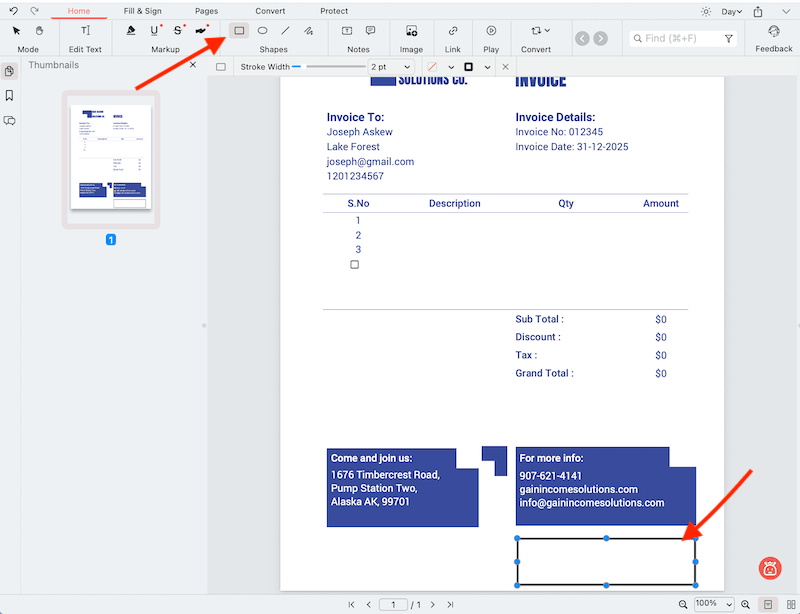Image resolution: width=800 pixels, height=614 pixels.
Task: Click the brightness sun icon
Action: pos(706,11)
